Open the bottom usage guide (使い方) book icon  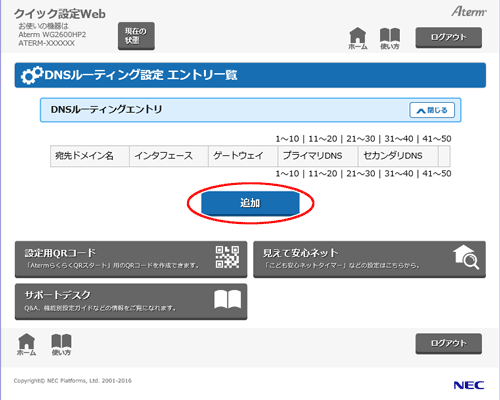click(61, 344)
